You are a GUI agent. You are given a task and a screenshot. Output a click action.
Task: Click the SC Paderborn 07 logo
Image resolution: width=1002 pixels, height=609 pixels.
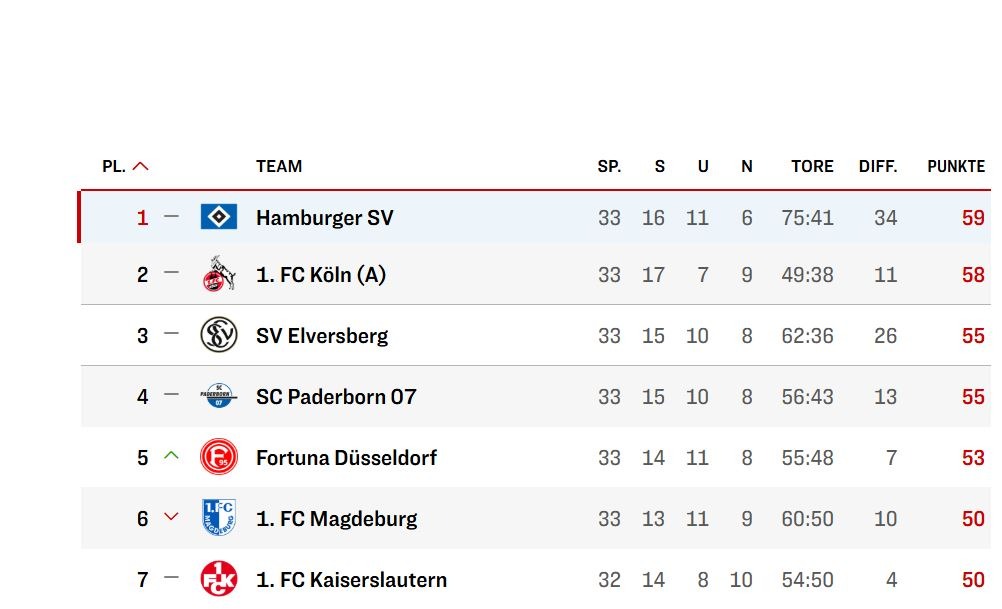click(x=219, y=396)
